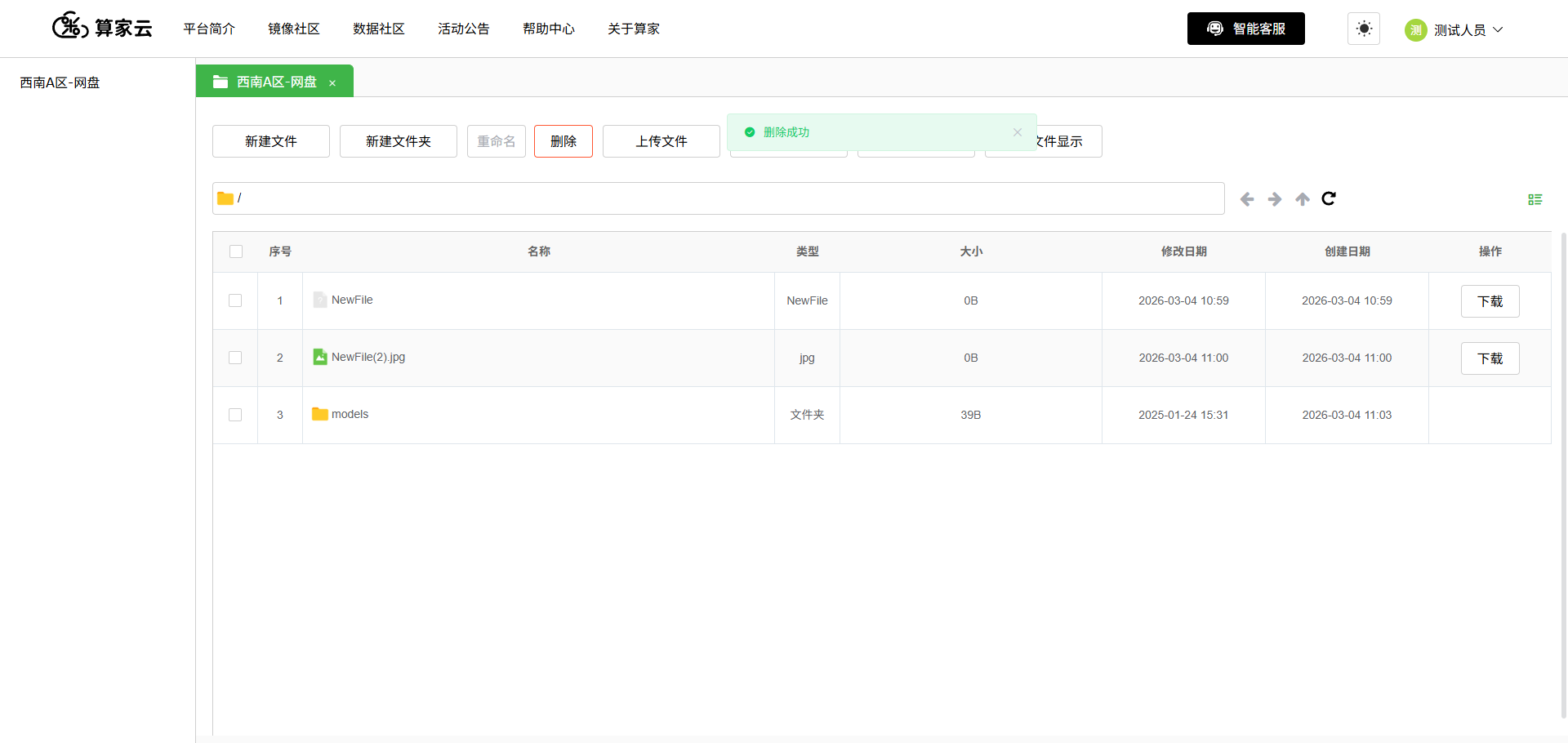Check the box for the NewFile(2).jpg row

[235, 358]
